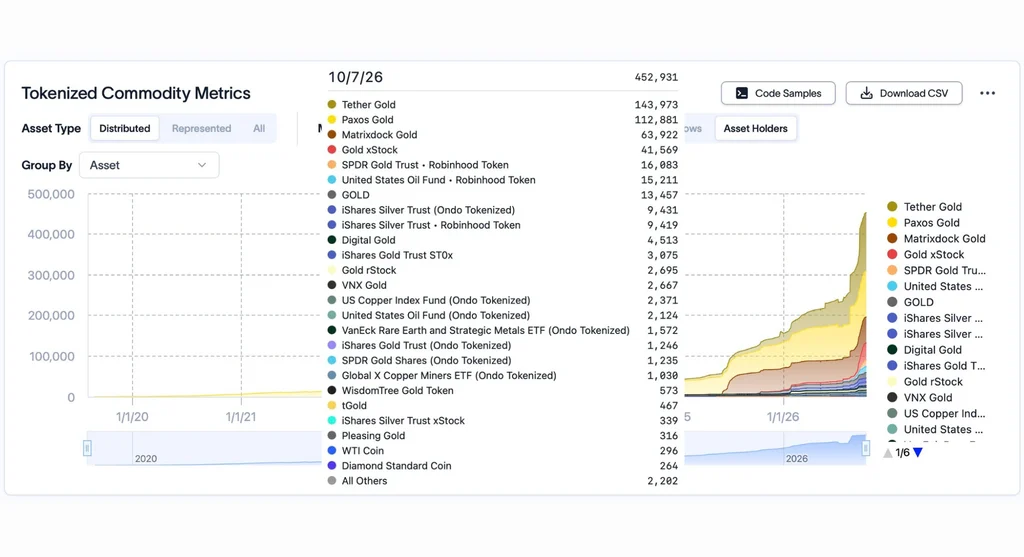Viewport: 1024px width, 557px height.
Task: Click Diamond Standard Coin row
Action: (x=502, y=465)
